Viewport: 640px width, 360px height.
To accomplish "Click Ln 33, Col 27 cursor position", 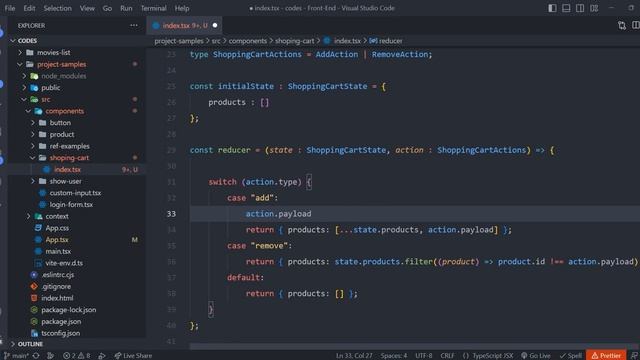I will pos(354,356).
